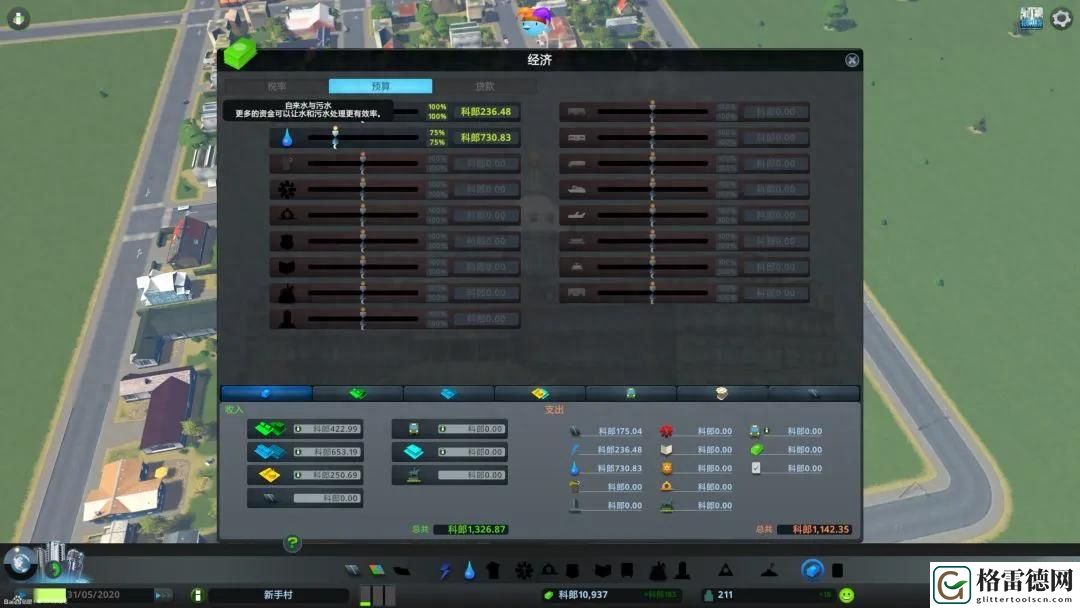Select the blue commercial zone tab

(x=448, y=393)
